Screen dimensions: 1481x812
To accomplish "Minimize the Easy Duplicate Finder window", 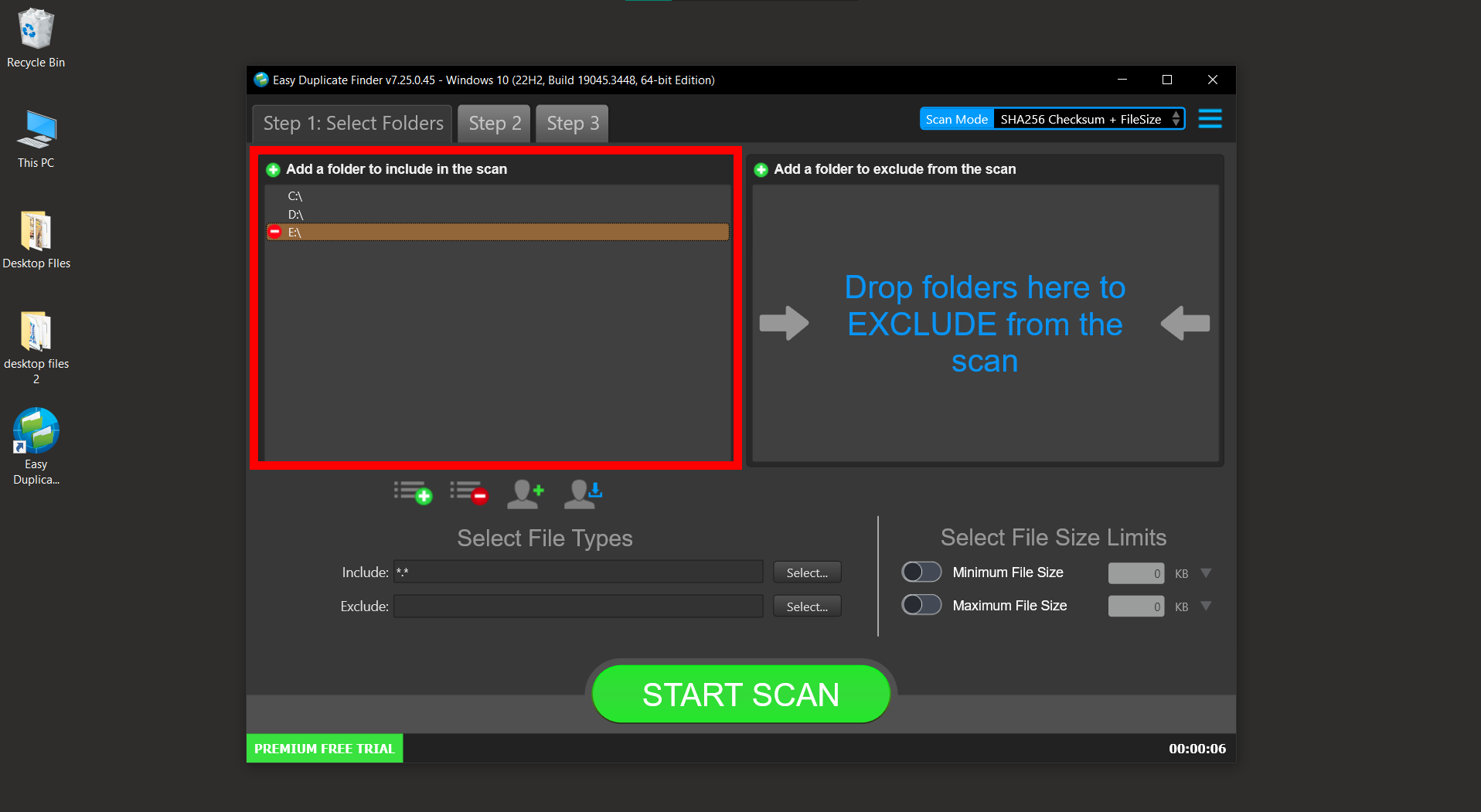I will [1122, 80].
